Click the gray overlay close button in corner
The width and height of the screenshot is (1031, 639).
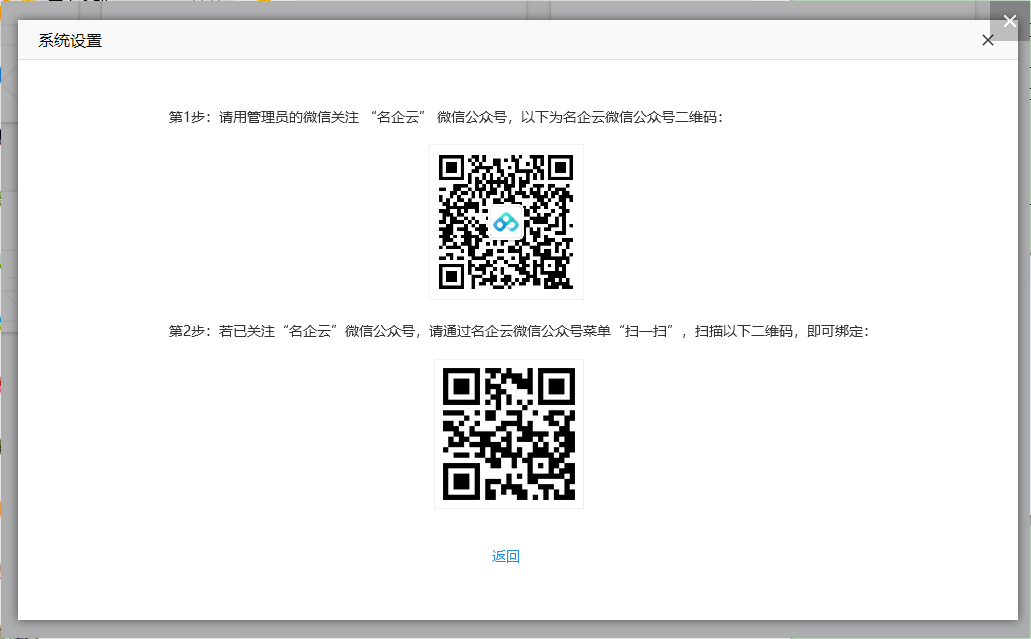coord(1010,21)
